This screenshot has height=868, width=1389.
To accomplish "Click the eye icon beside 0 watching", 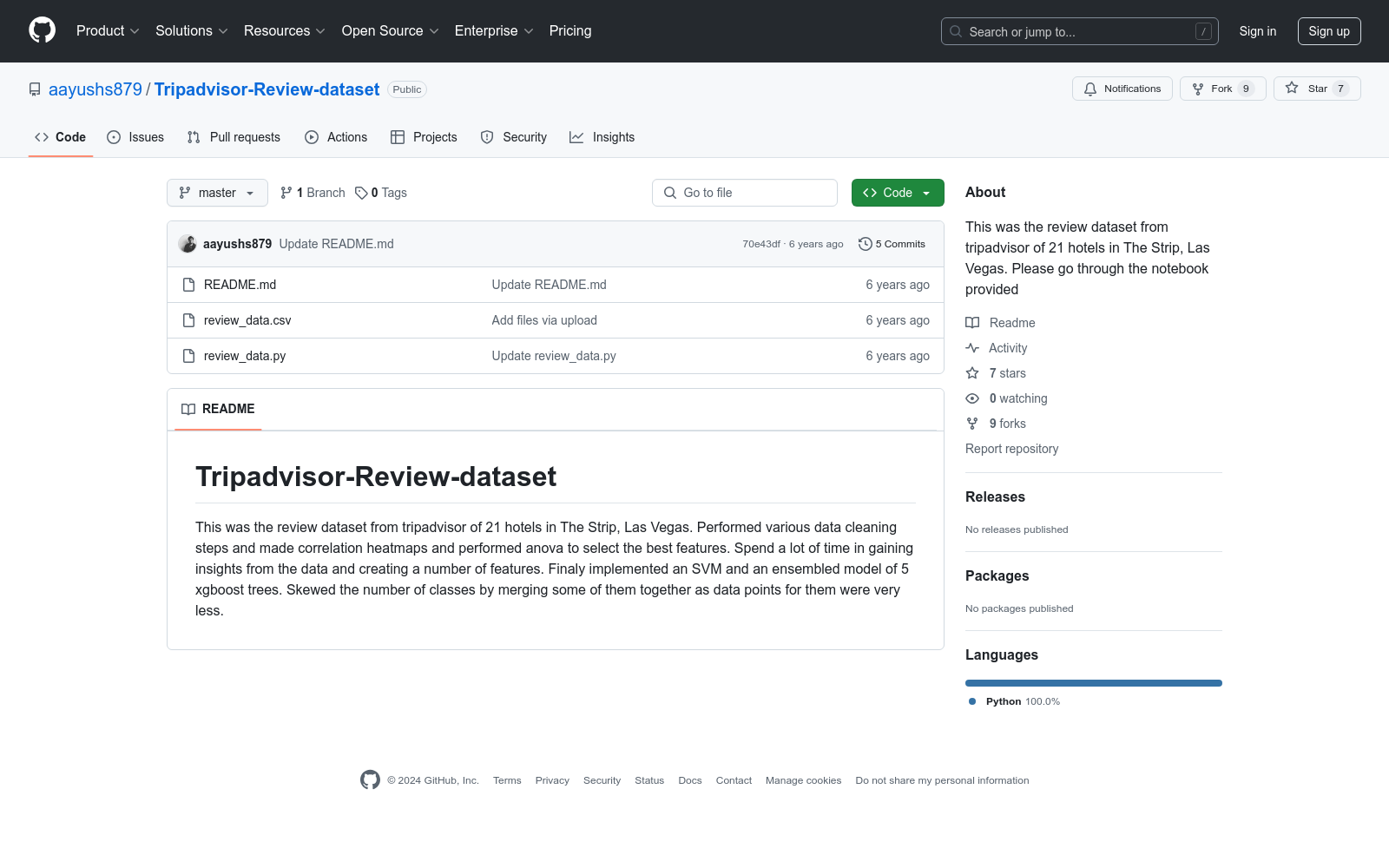I will coord(972,398).
